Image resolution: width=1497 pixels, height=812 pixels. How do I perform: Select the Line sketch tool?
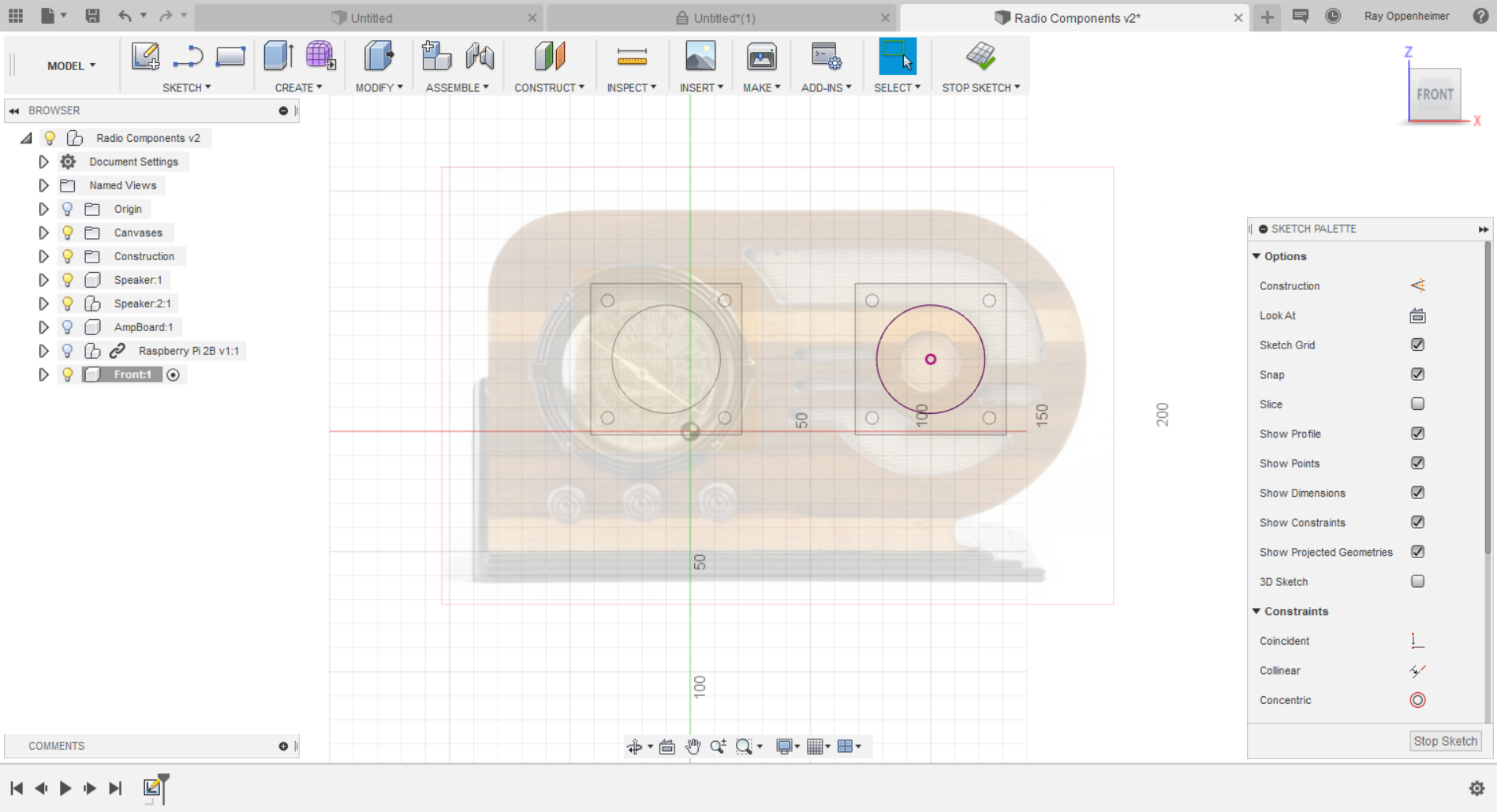click(x=188, y=56)
